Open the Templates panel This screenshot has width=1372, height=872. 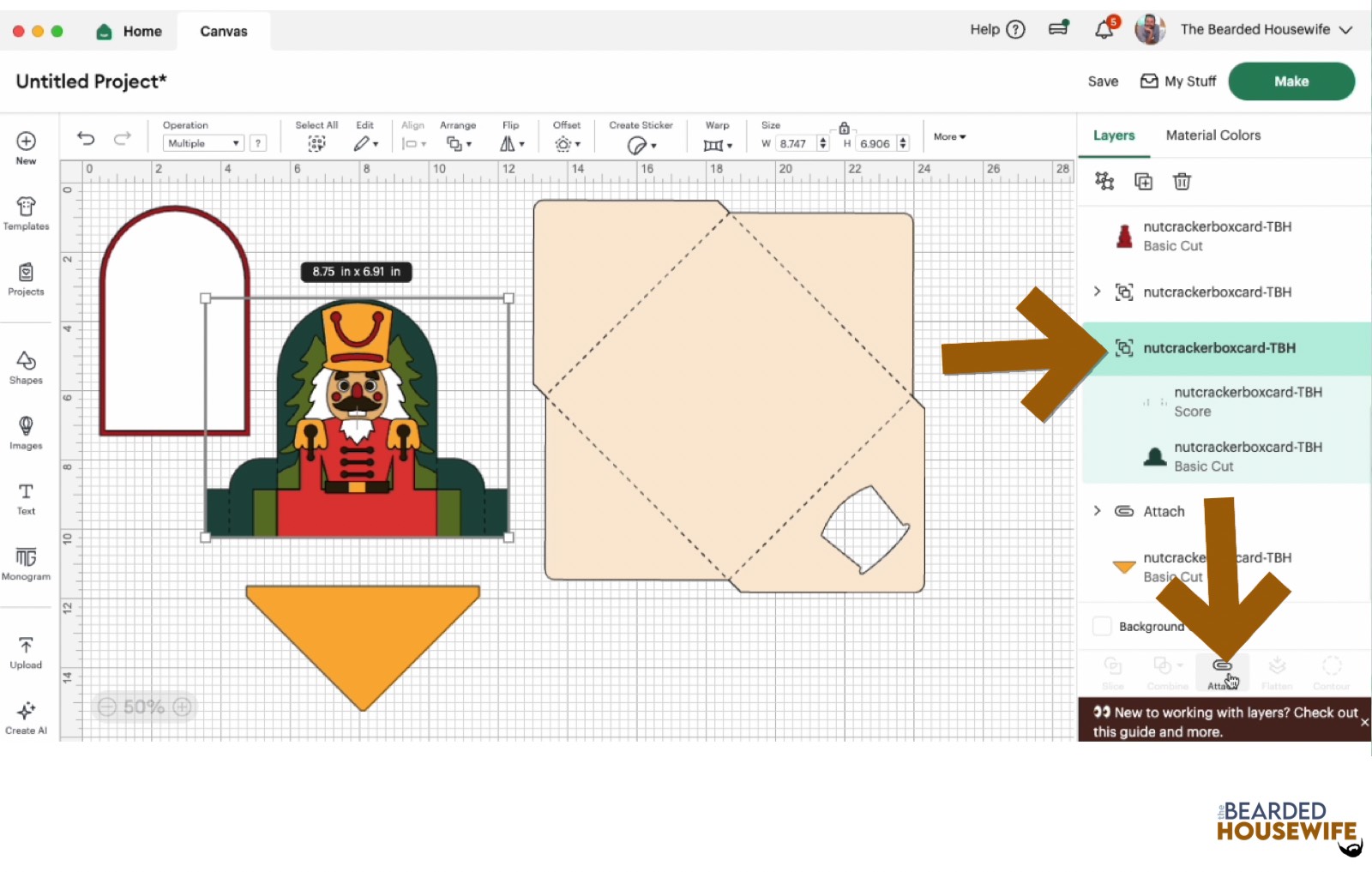[x=26, y=213]
